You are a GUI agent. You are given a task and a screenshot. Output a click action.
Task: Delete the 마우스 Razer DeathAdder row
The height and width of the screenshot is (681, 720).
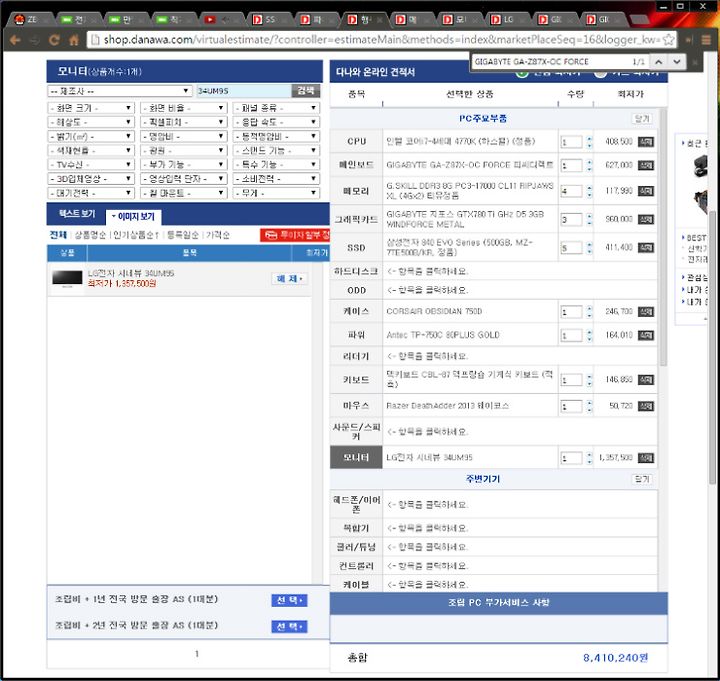click(646, 406)
